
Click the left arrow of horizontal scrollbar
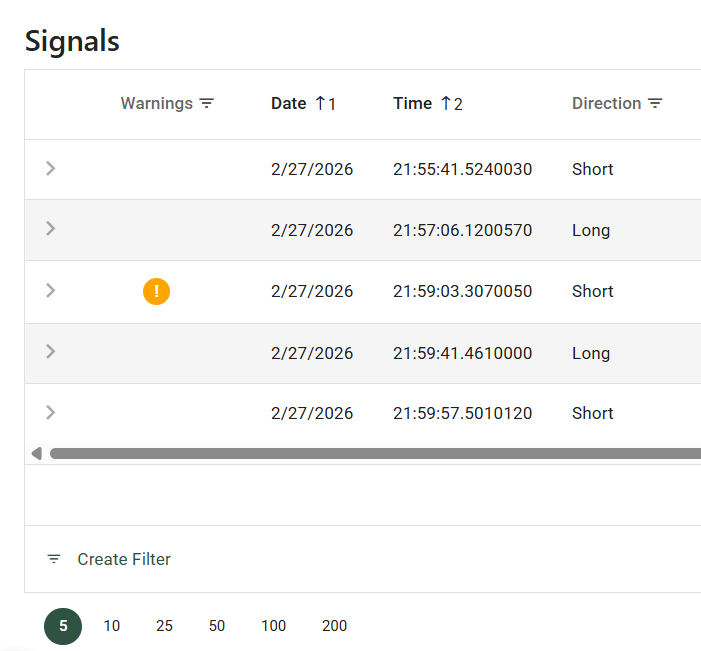(37, 453)
